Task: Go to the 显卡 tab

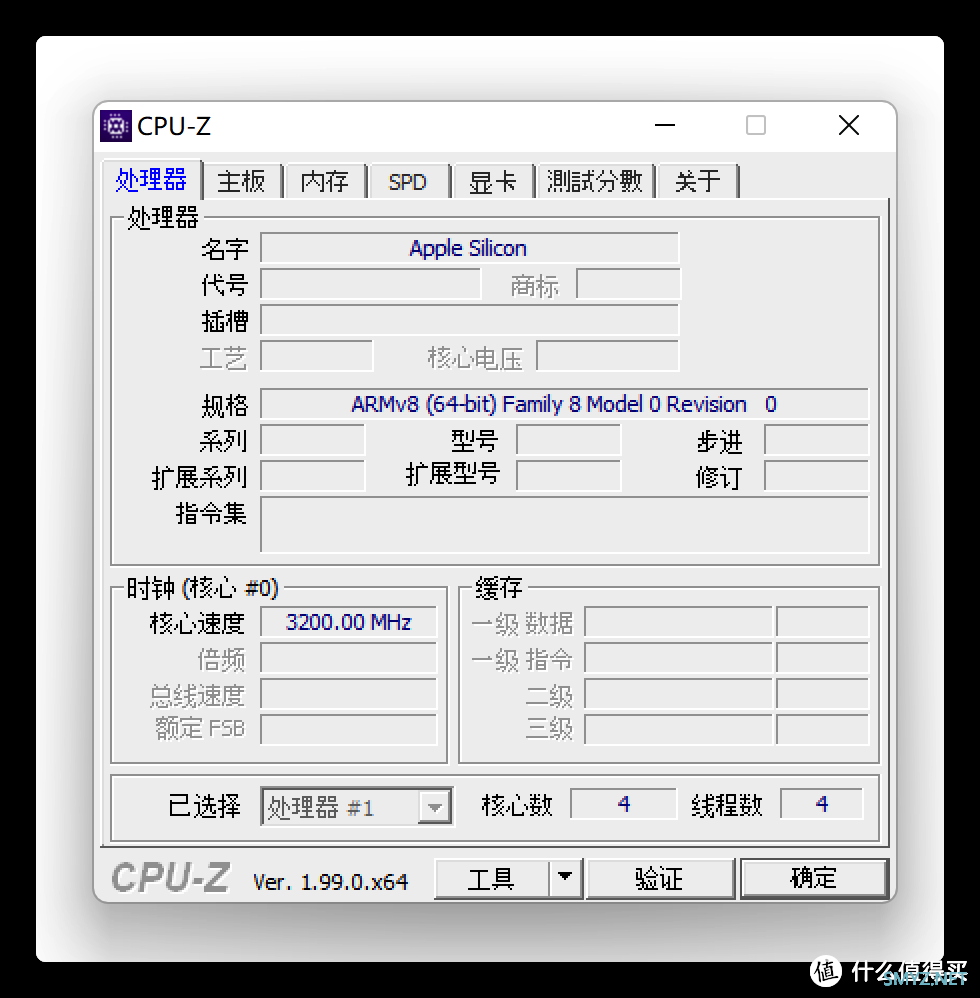Action: click(x=492, y=182)
